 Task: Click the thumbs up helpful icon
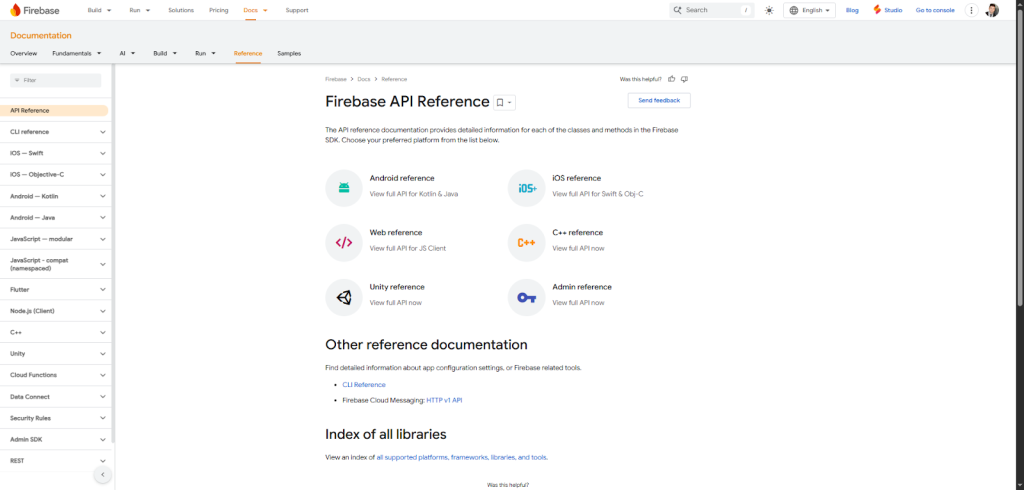pyautogui.click(x=672, y=79)
